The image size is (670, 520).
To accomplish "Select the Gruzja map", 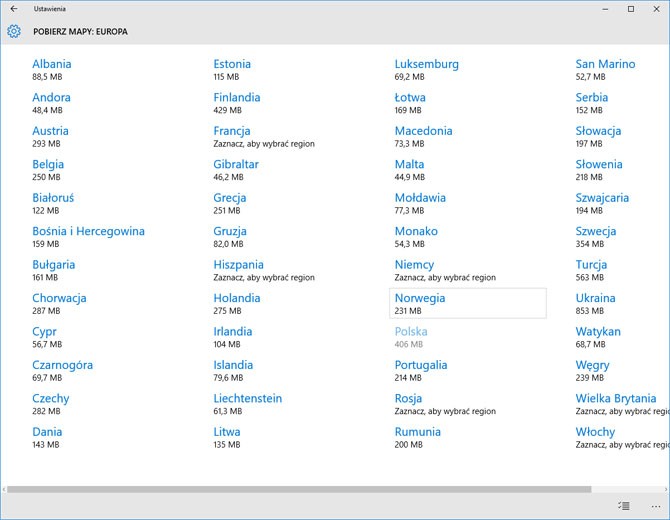I will (x=230, y=237).
